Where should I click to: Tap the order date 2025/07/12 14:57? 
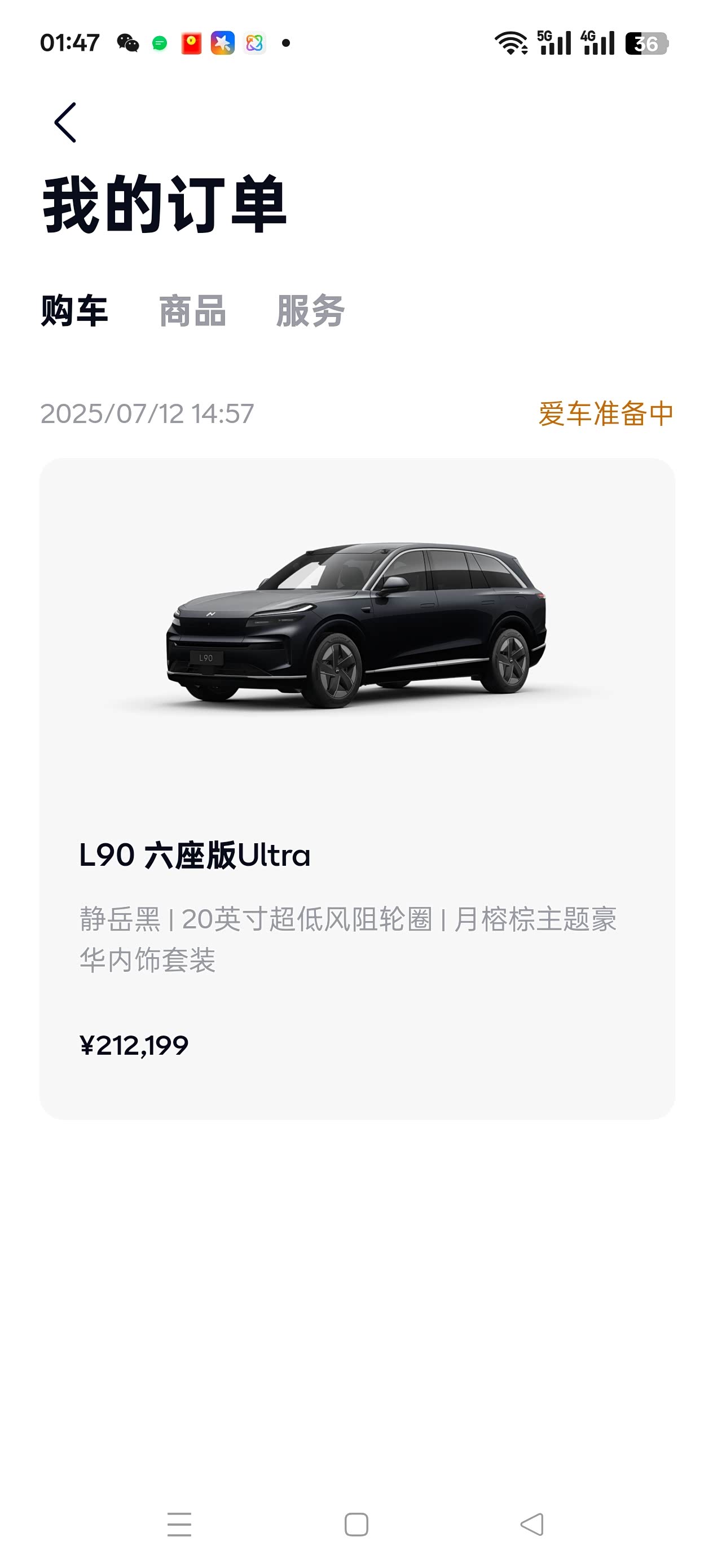(147, 414)
